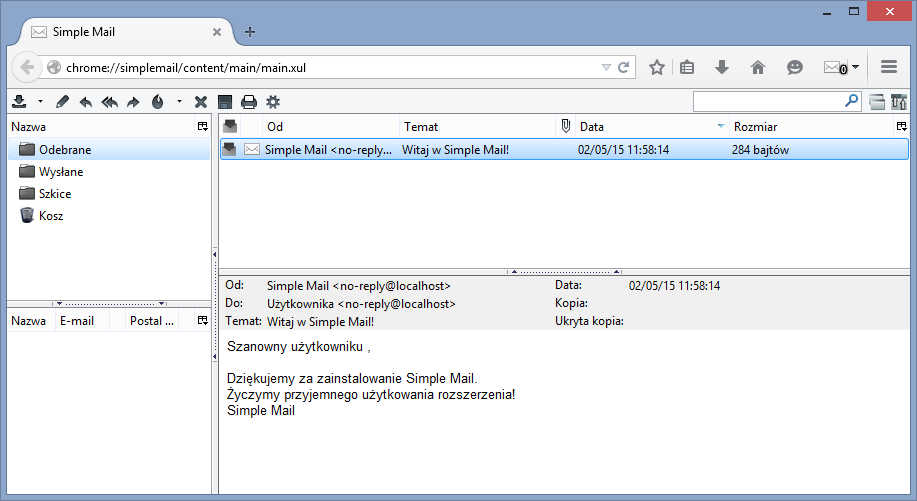917x501 pixels.
Task: Reload the page with refresh icon
Action: (x=624, y=67)
